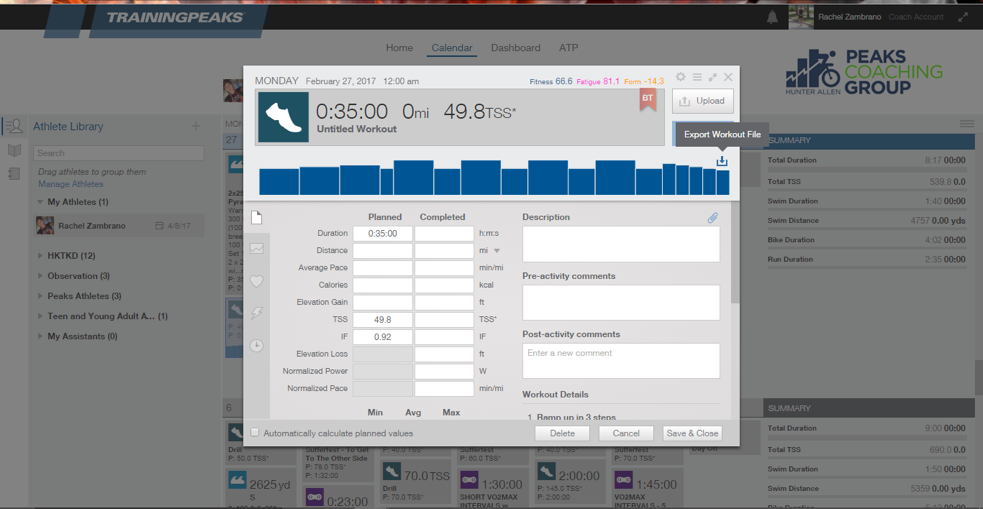The image size is (983, 509).
Task: Expand the workout dialog to full size
Action: tap(712, 77)
